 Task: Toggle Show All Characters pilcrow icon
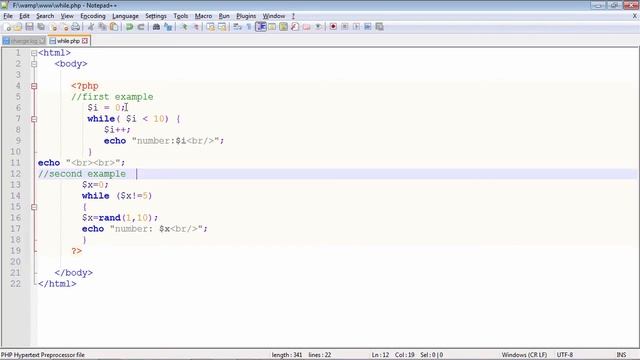[249, 27]
